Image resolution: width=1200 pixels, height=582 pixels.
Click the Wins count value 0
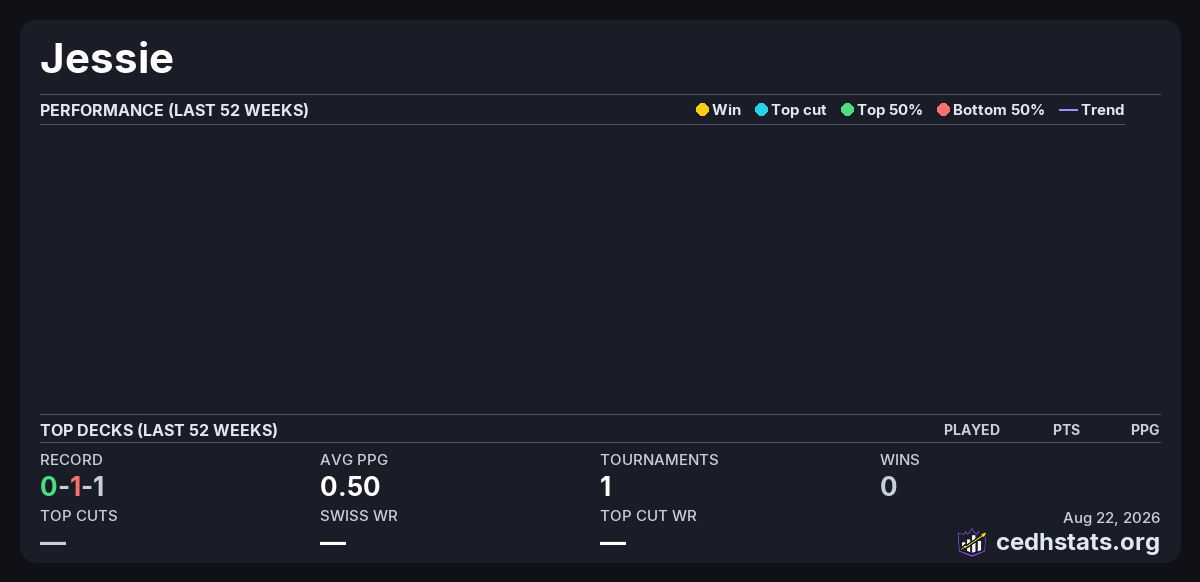[888, 487]
